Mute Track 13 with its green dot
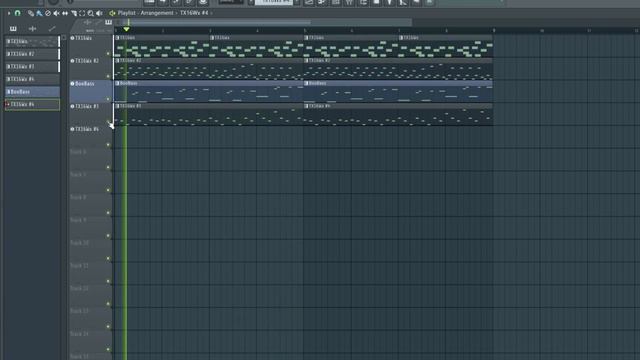The image size is (640, 360). coord(108,327)
